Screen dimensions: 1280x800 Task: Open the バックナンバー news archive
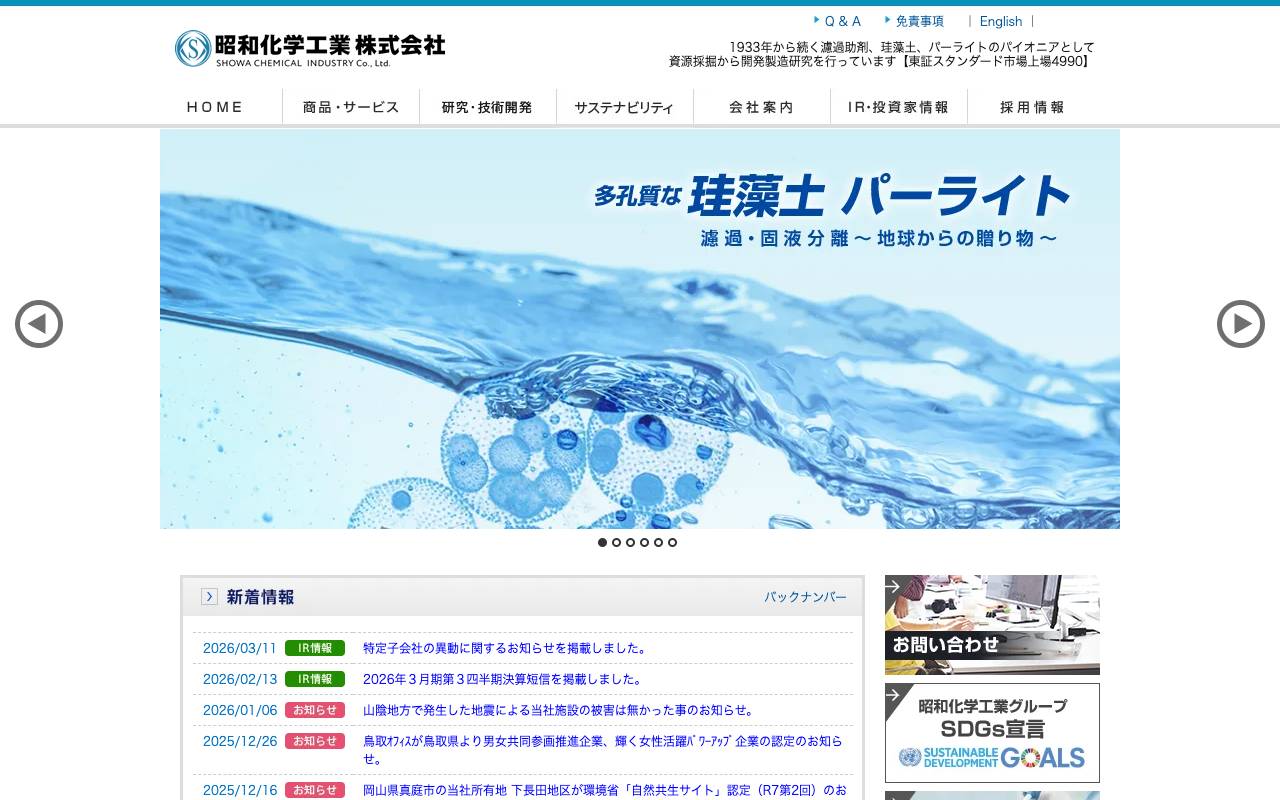coord(807,597)
